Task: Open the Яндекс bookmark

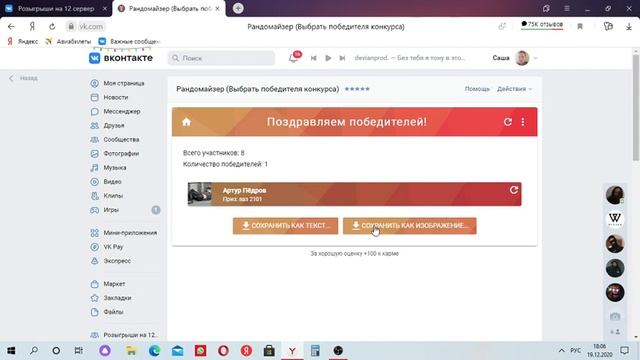Action: pyautogui.click(x=23, y=41)
